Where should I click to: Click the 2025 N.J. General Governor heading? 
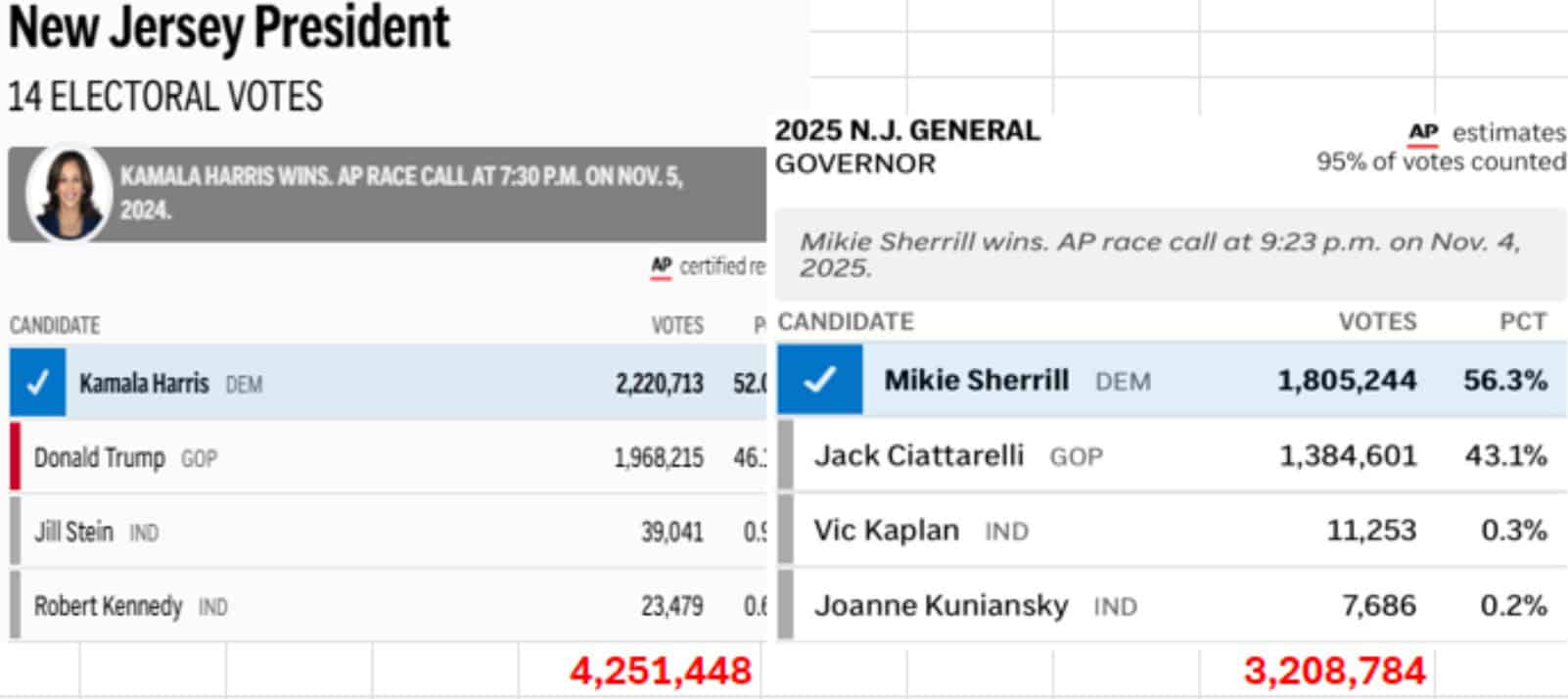906,146
